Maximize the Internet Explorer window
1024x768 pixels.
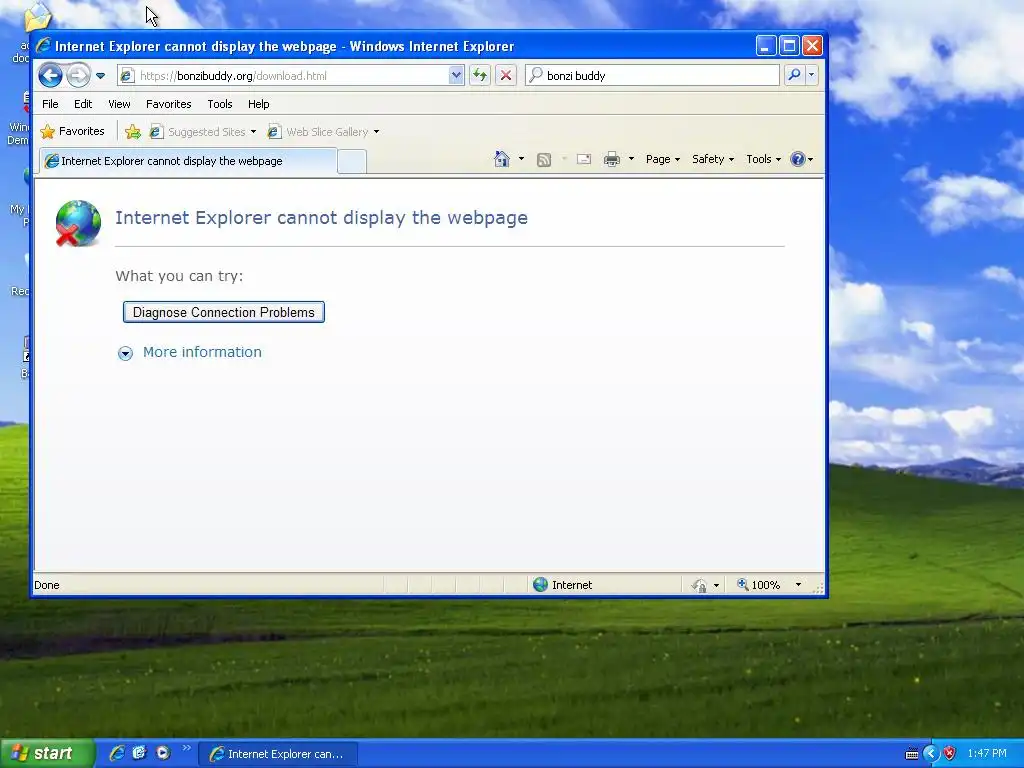coord(790,46)
